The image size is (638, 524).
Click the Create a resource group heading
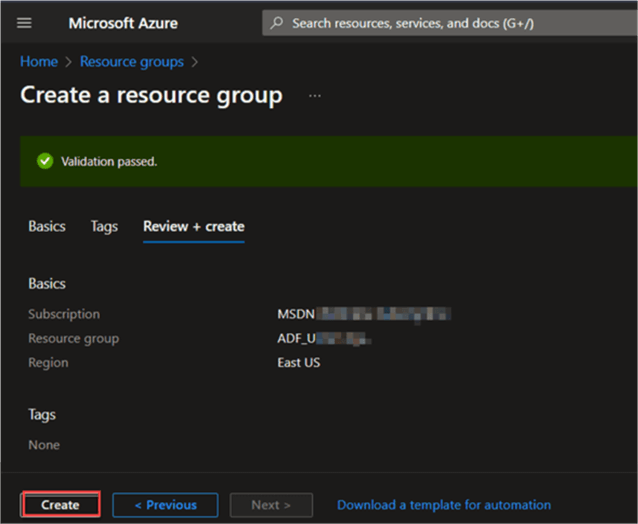[151, 96]
